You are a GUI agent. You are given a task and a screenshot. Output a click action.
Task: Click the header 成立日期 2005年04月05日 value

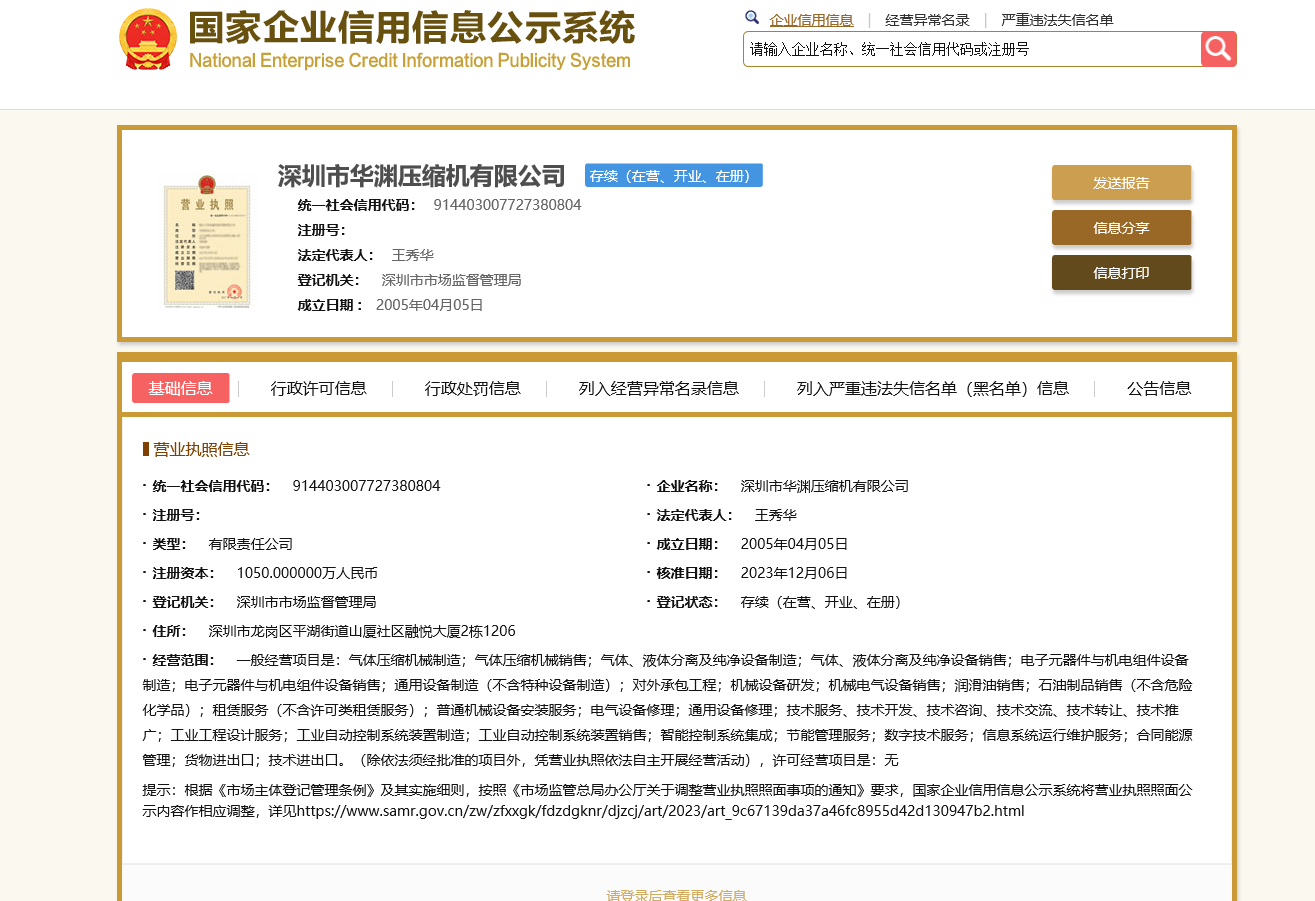[429, 305]
